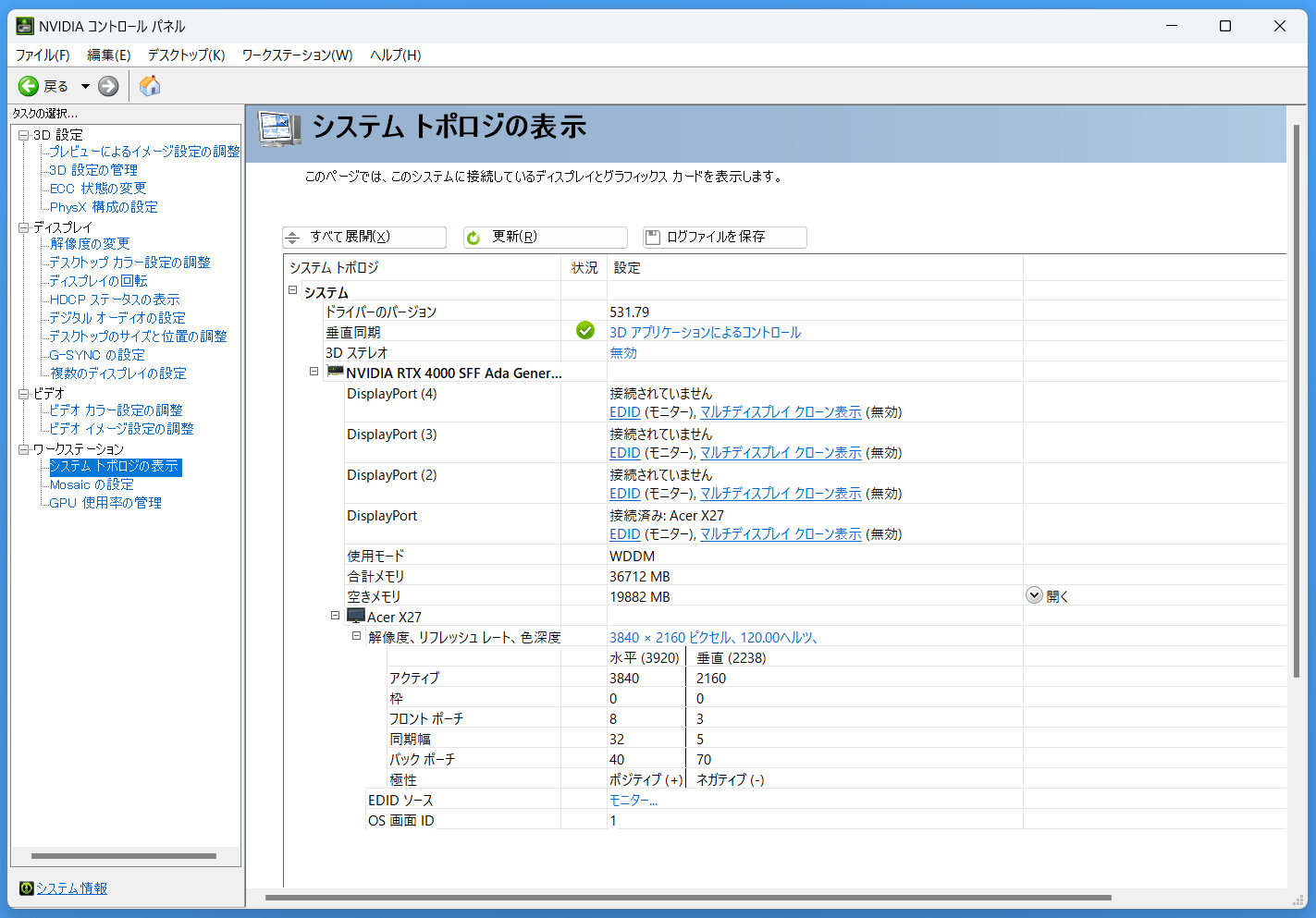This screenshot has width=1316, height=918.
Task: Select Mosaic の設定 in sidebar
Action: (x=92, y=484)
